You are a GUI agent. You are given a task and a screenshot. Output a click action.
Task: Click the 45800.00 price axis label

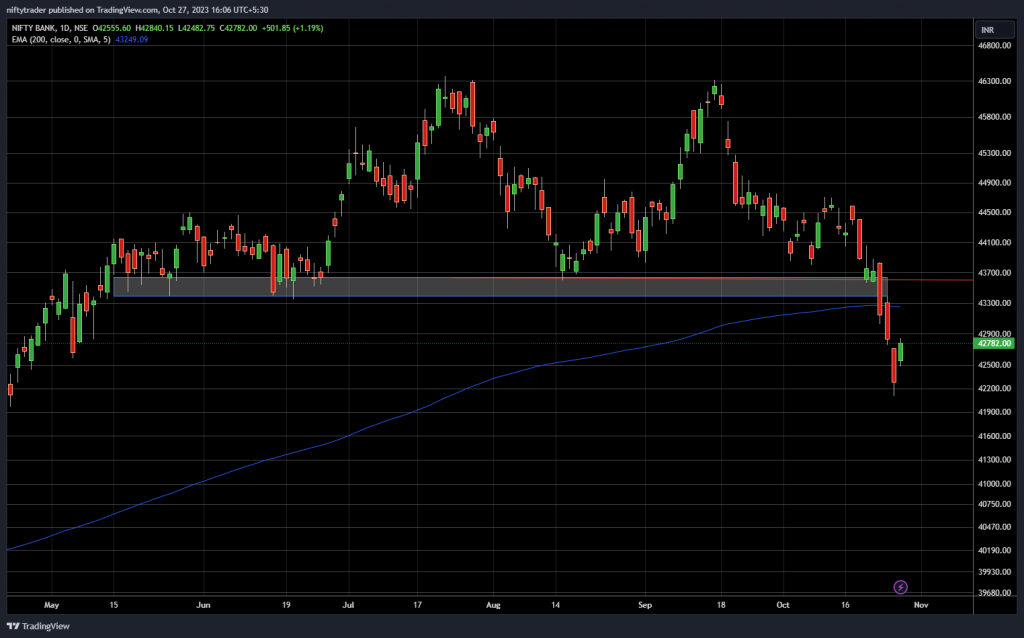tap(994, 118)
